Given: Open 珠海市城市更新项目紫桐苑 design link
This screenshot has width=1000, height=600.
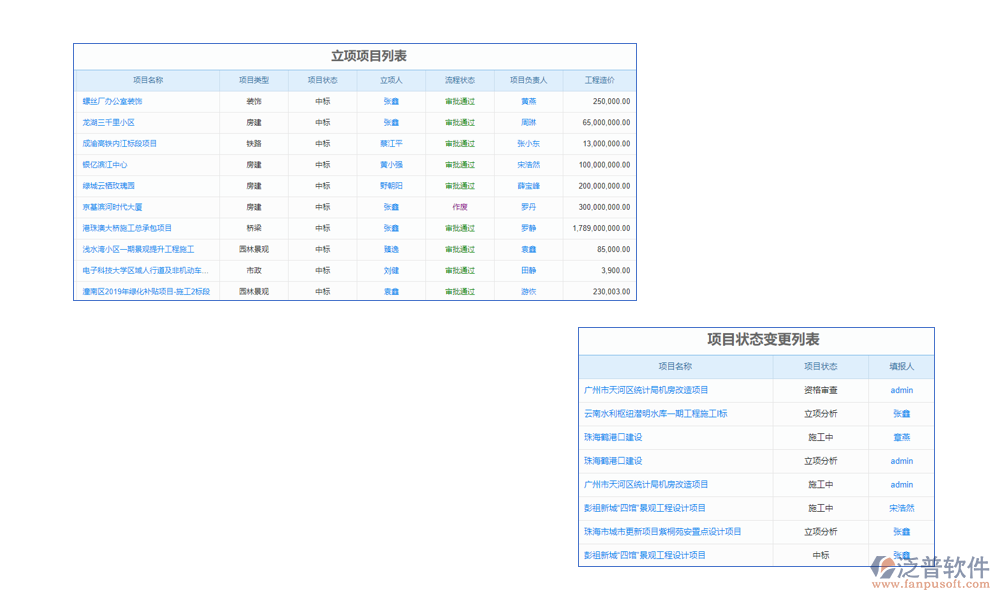Looking at the screenshot, I should (662, 532).
